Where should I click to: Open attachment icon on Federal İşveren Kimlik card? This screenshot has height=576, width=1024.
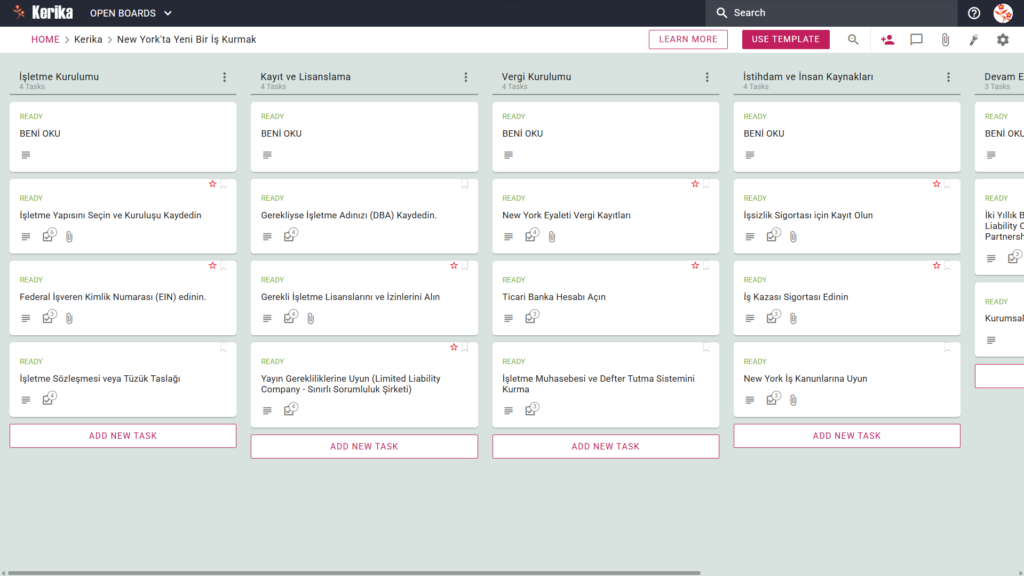click(x=69, y=318)
